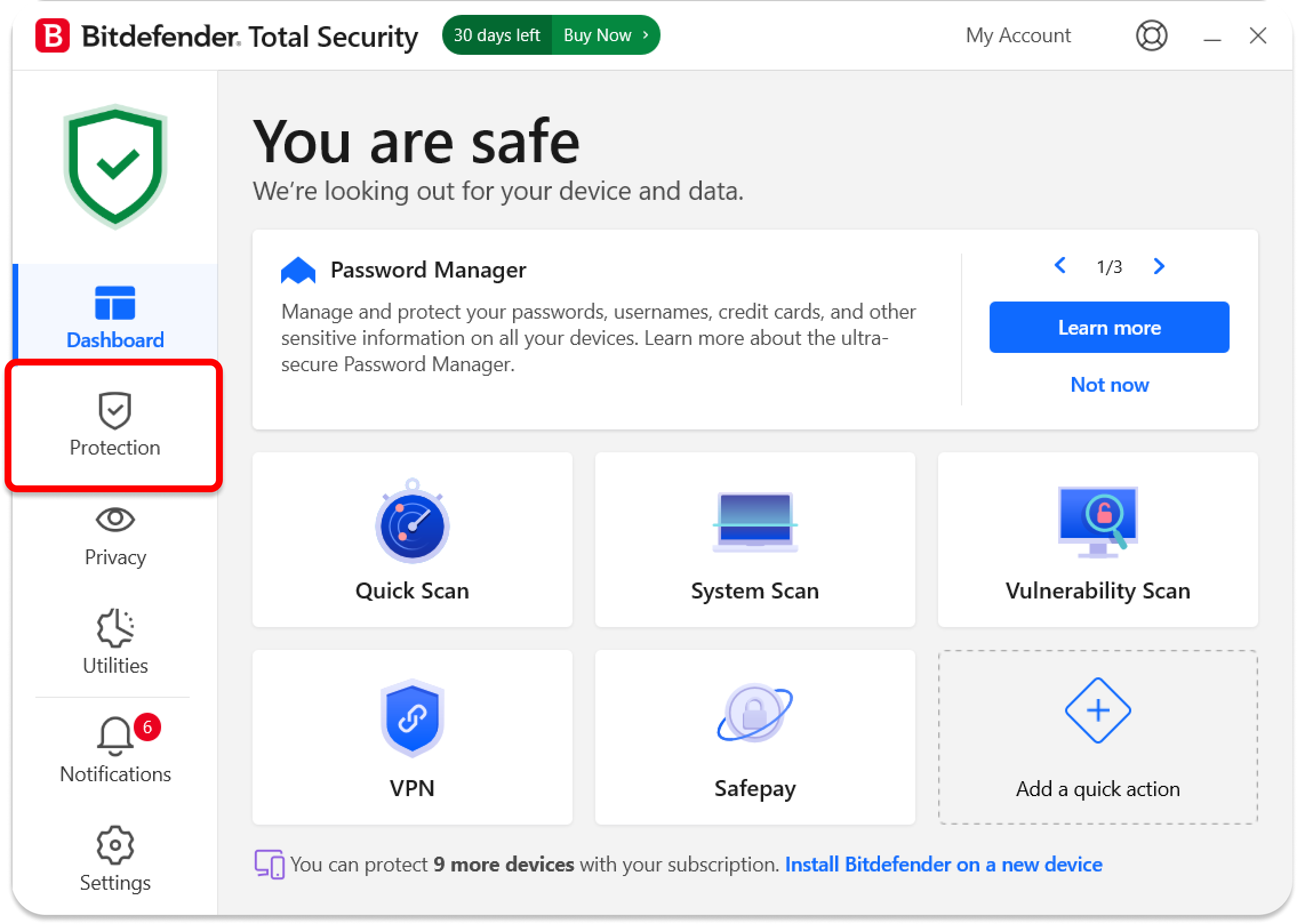The width and height of the screenshot is (1297, 924).
Task: Open the Privacy eye icon section
Action: [115, 536]
